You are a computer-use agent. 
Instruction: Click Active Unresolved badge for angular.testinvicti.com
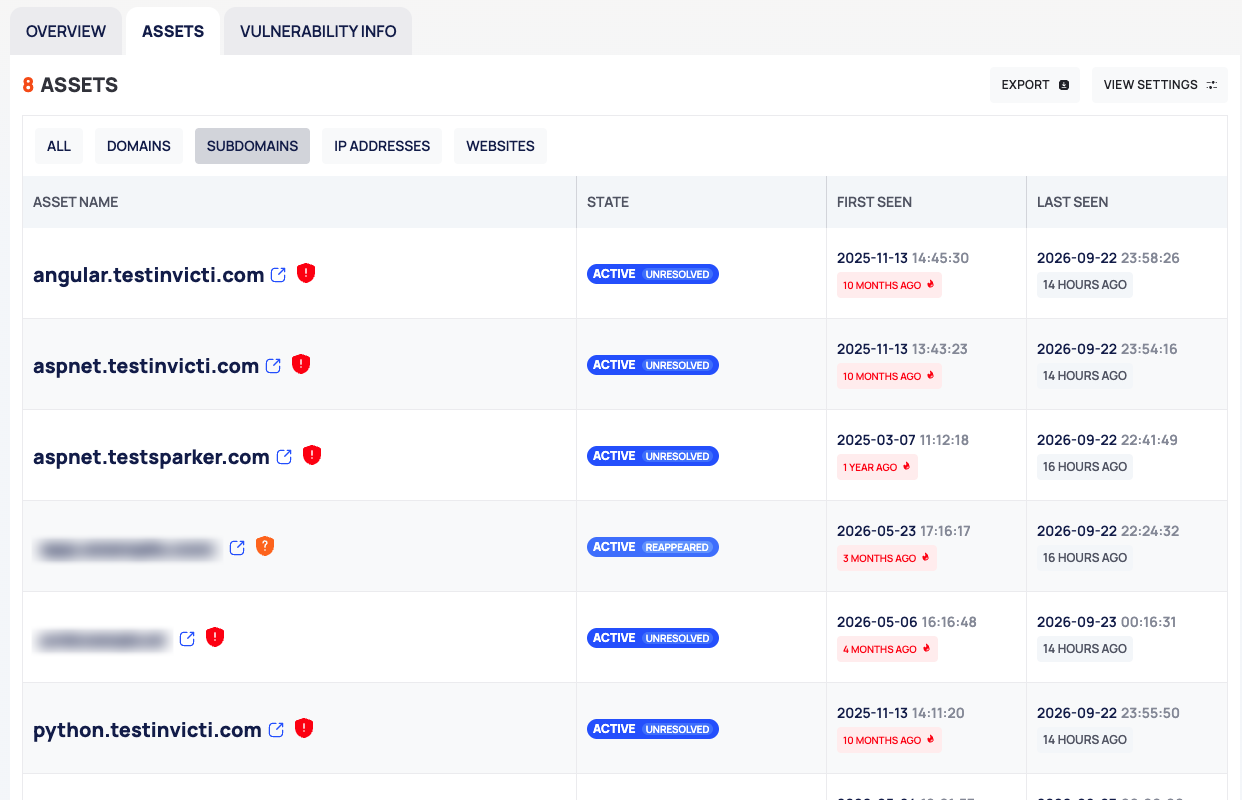click(x=653, y=274)
